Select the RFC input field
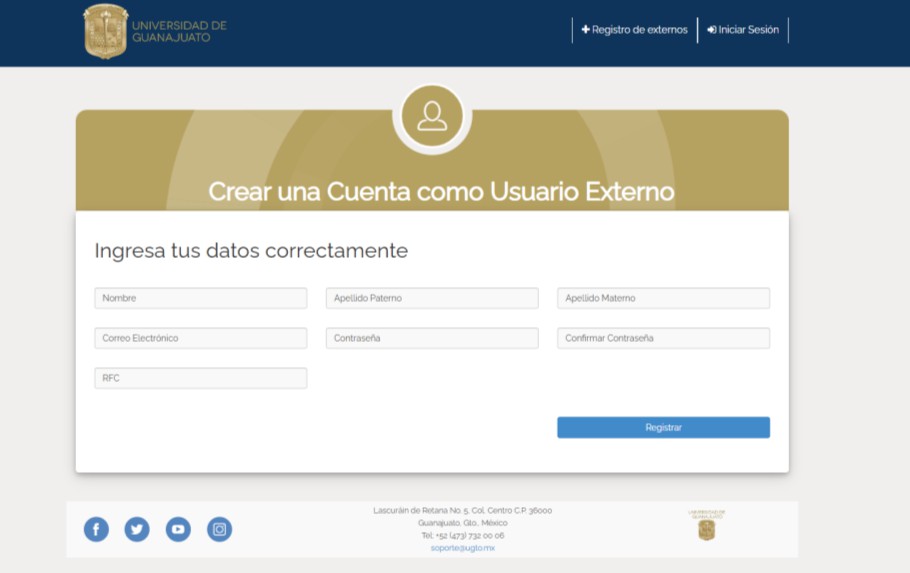This screenshot has width=910, height=573. pos(201,378)
